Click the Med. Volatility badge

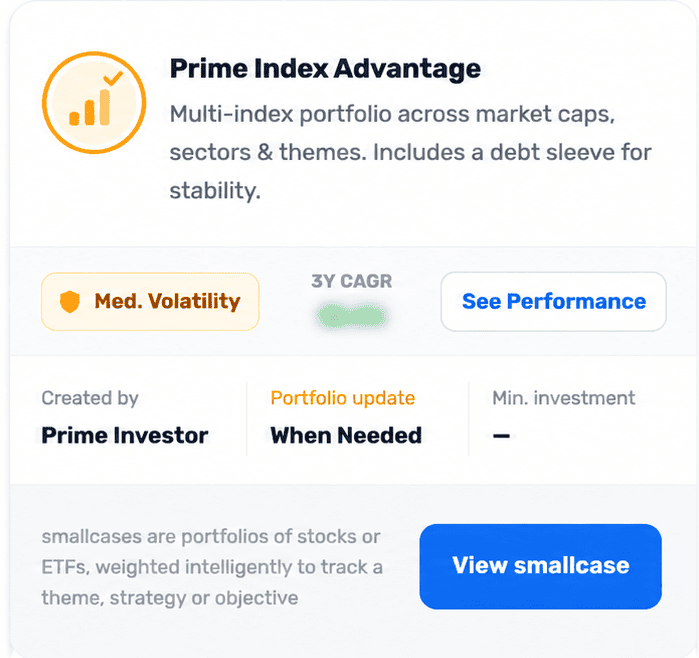point(150,302)
